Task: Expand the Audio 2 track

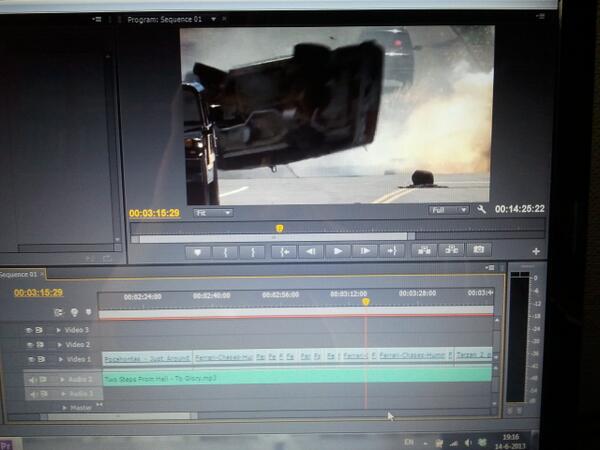Action: point(62,380)
